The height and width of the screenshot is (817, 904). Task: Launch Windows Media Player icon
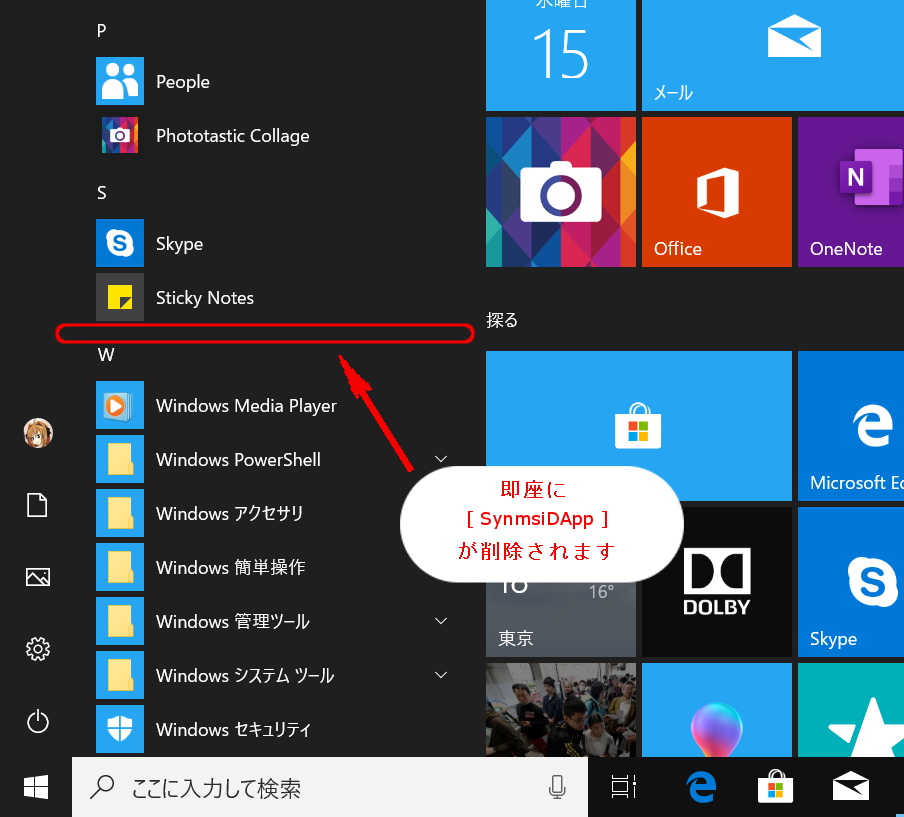(x=120, y=405)
